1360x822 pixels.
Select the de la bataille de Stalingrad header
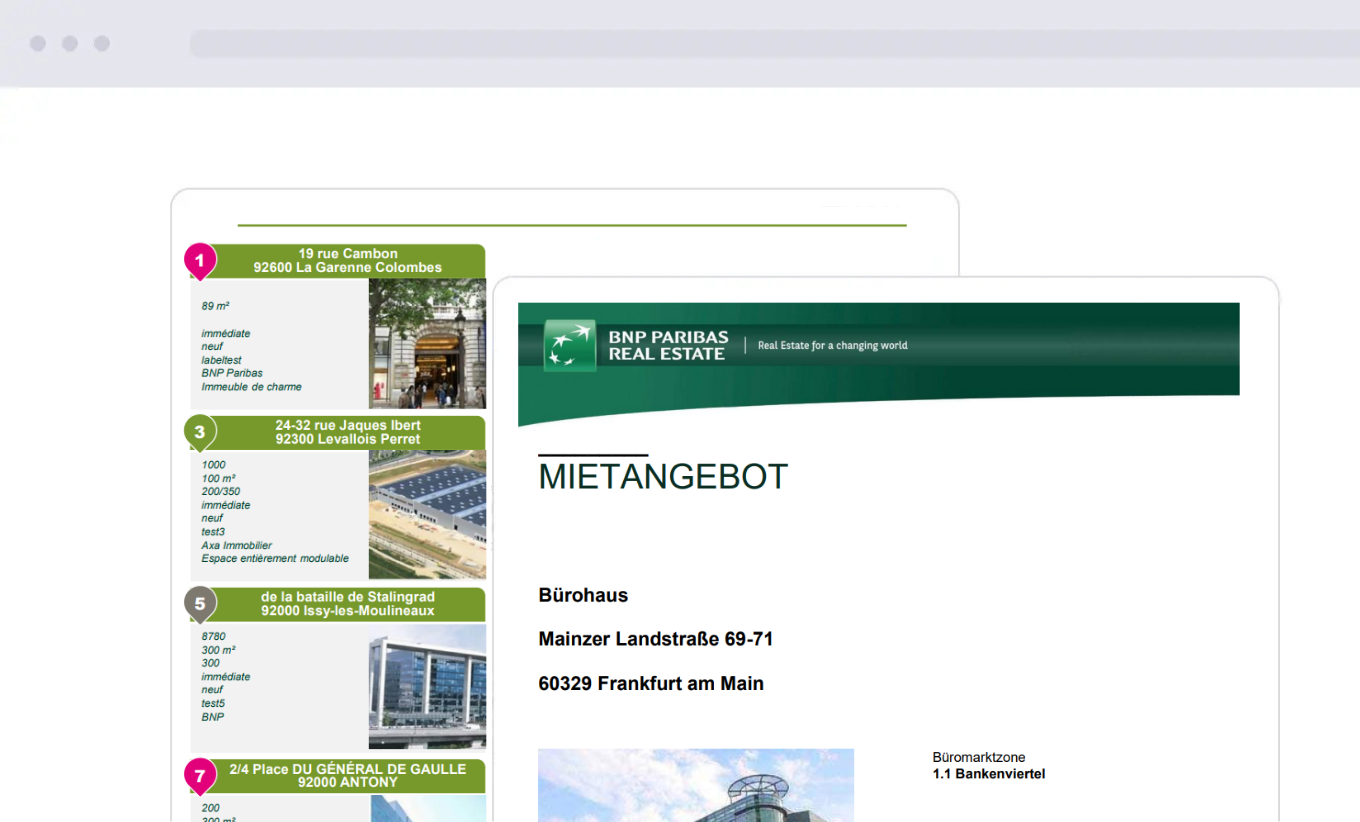coord(348,604)
